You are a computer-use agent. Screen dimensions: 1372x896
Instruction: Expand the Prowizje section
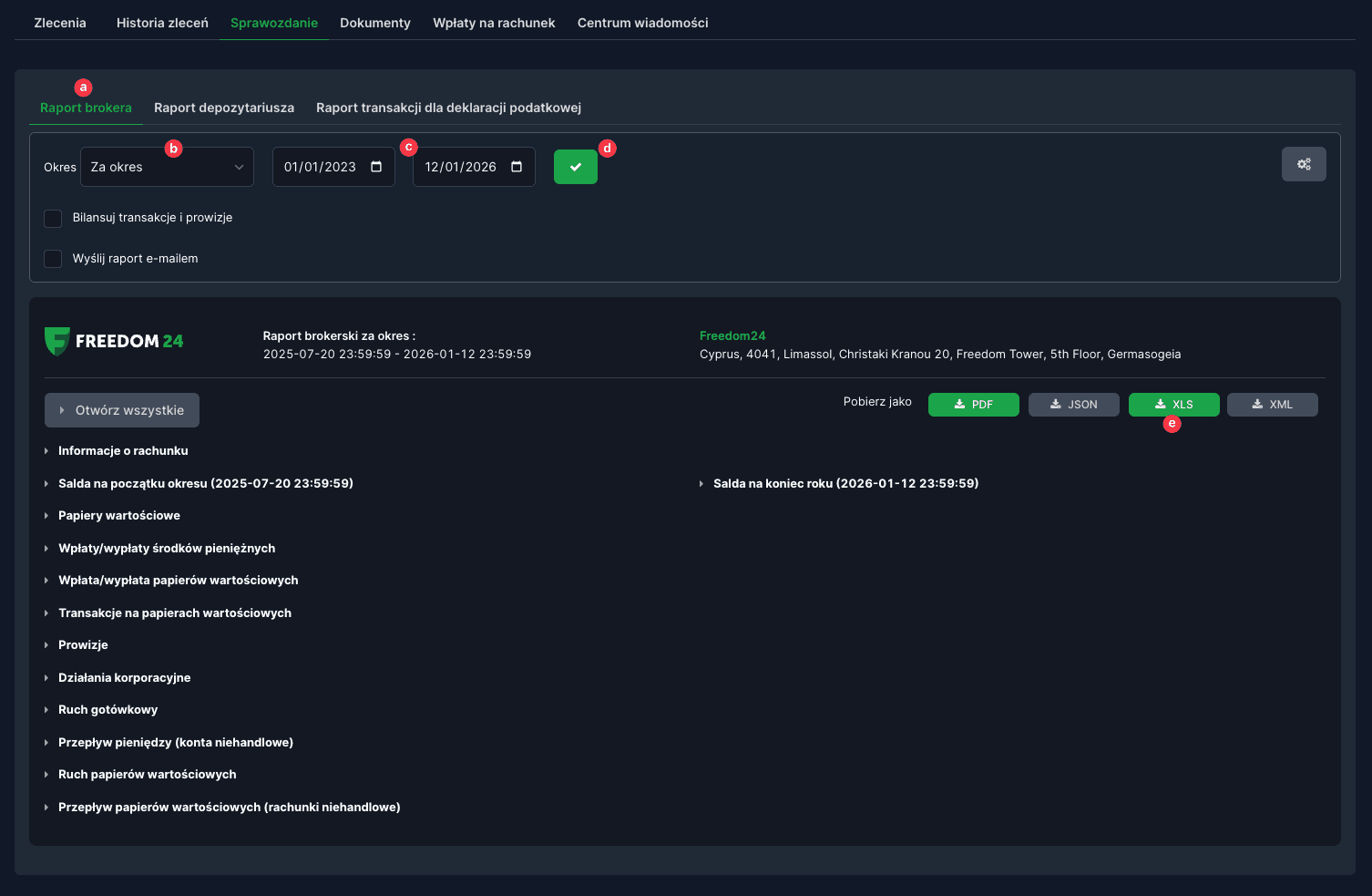(83, 645)
